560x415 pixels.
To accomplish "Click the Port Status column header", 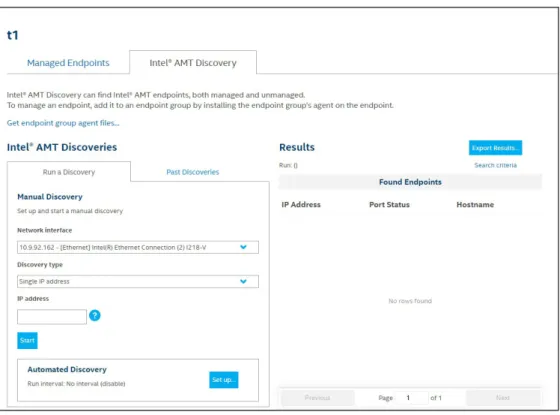I will coord(389,205).
